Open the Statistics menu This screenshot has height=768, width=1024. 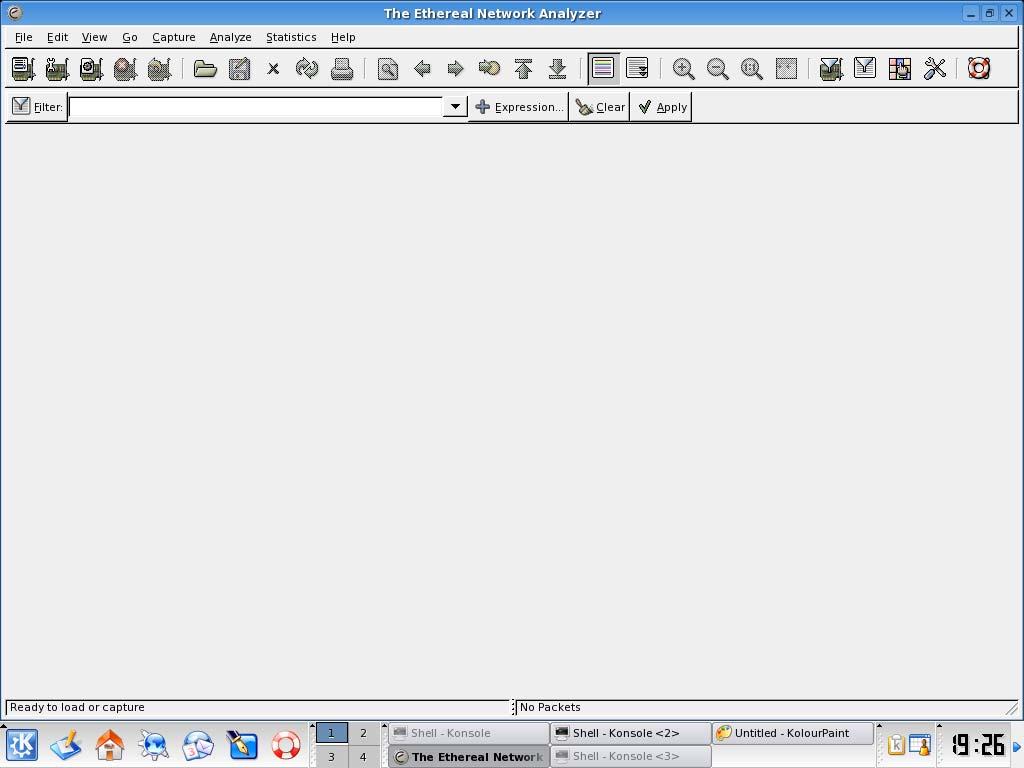click(291, 37)
